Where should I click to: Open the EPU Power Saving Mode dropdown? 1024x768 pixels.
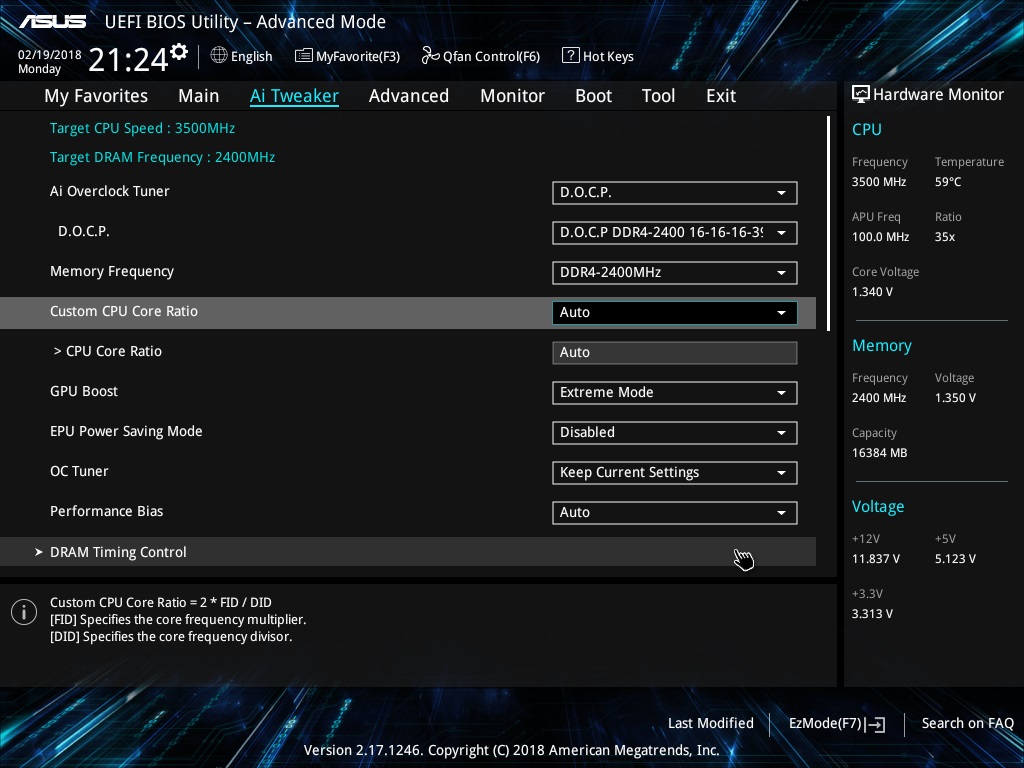click(675, 432)
